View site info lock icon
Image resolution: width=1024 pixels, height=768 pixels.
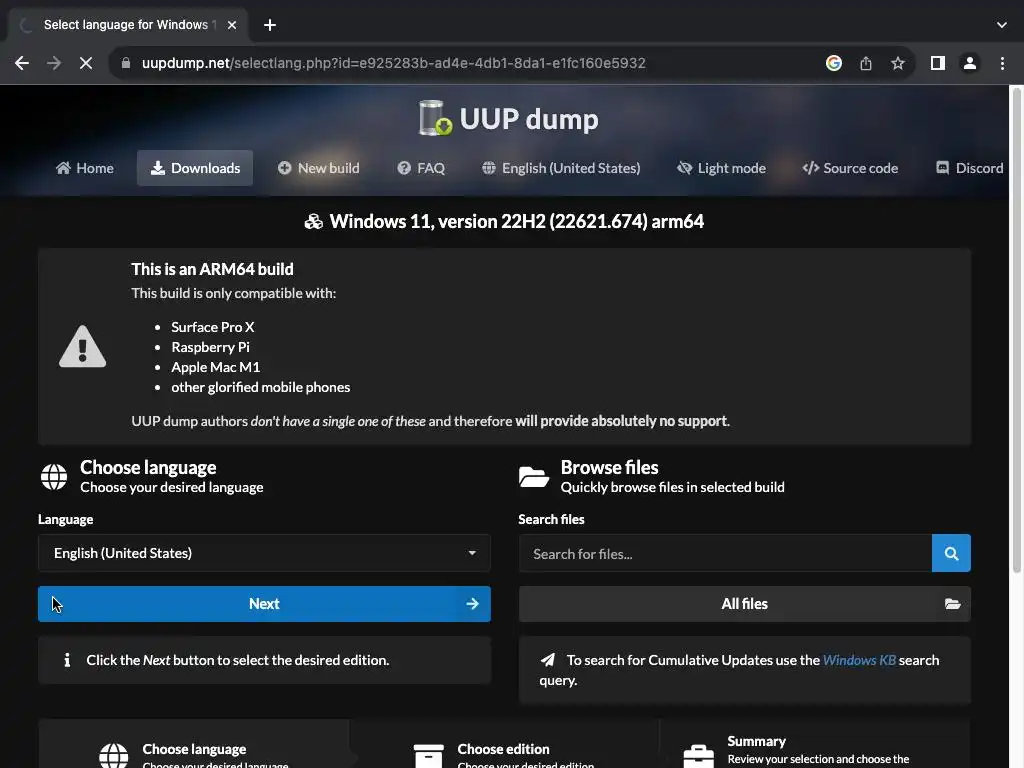pos(126,63)
